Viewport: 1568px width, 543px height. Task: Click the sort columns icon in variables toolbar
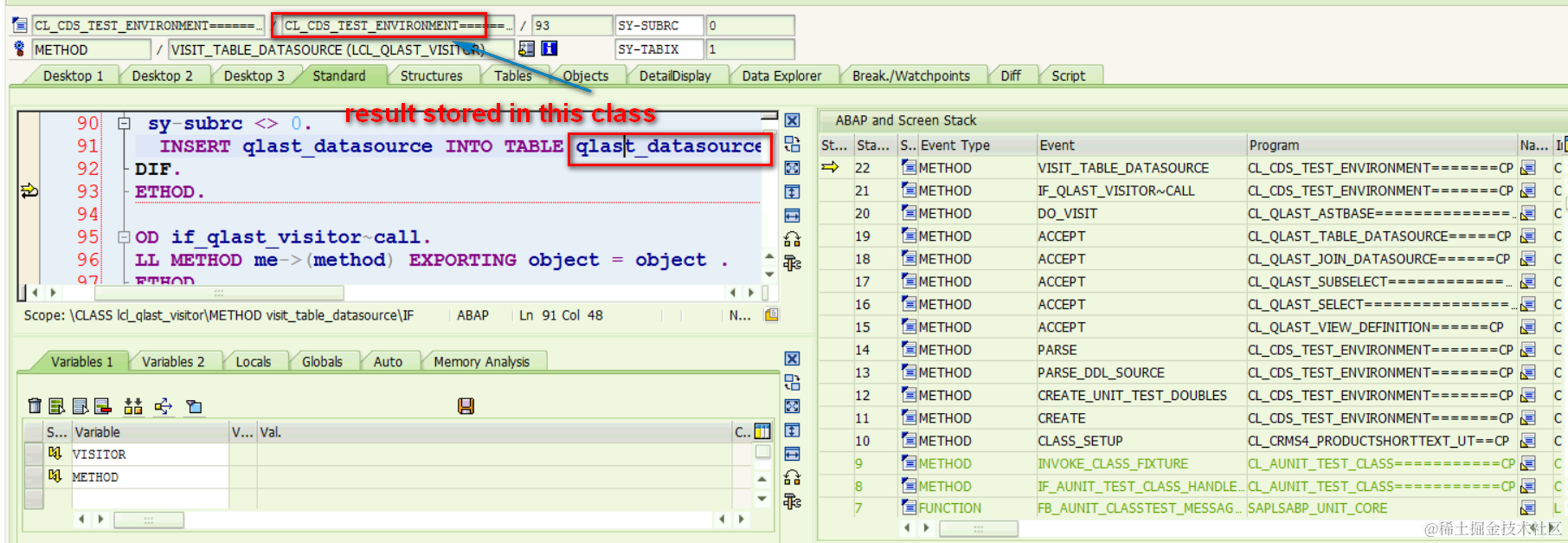[133, 405]
